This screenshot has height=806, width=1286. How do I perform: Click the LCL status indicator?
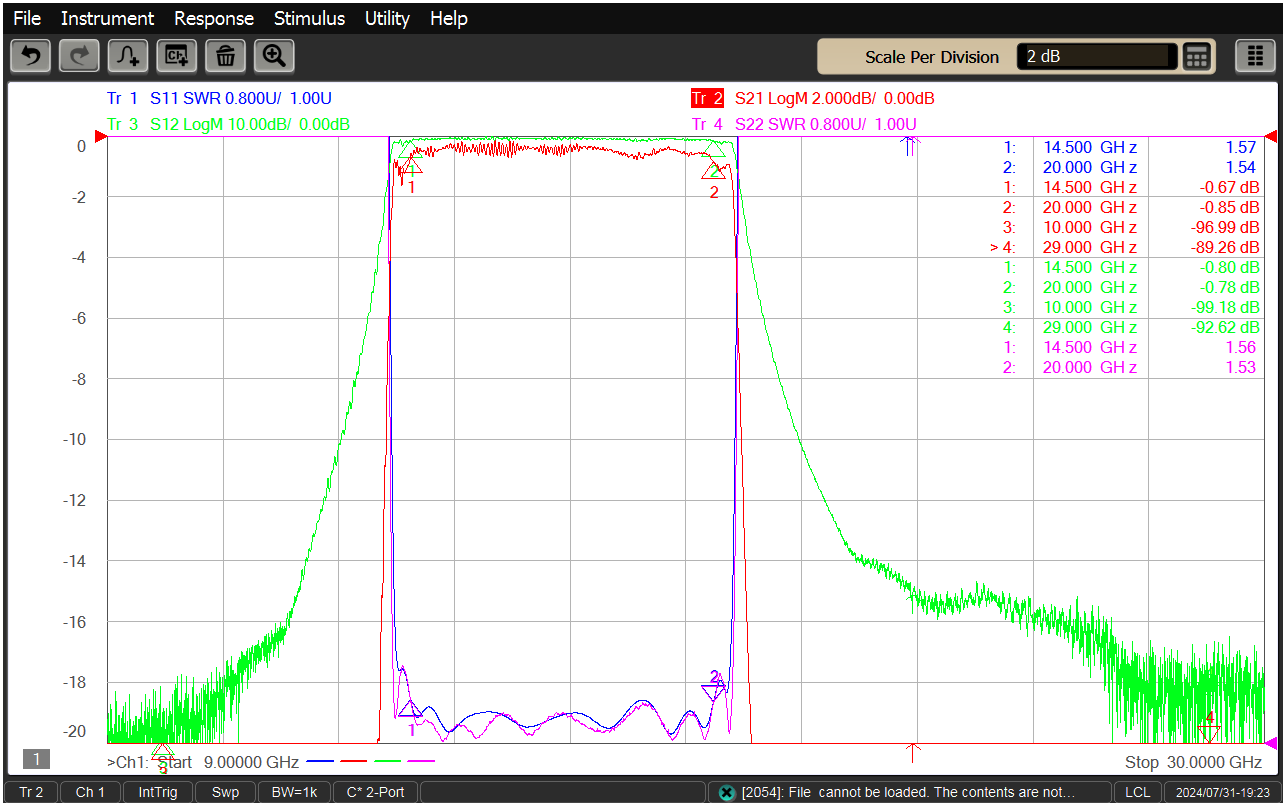[x=1137, y=792]
